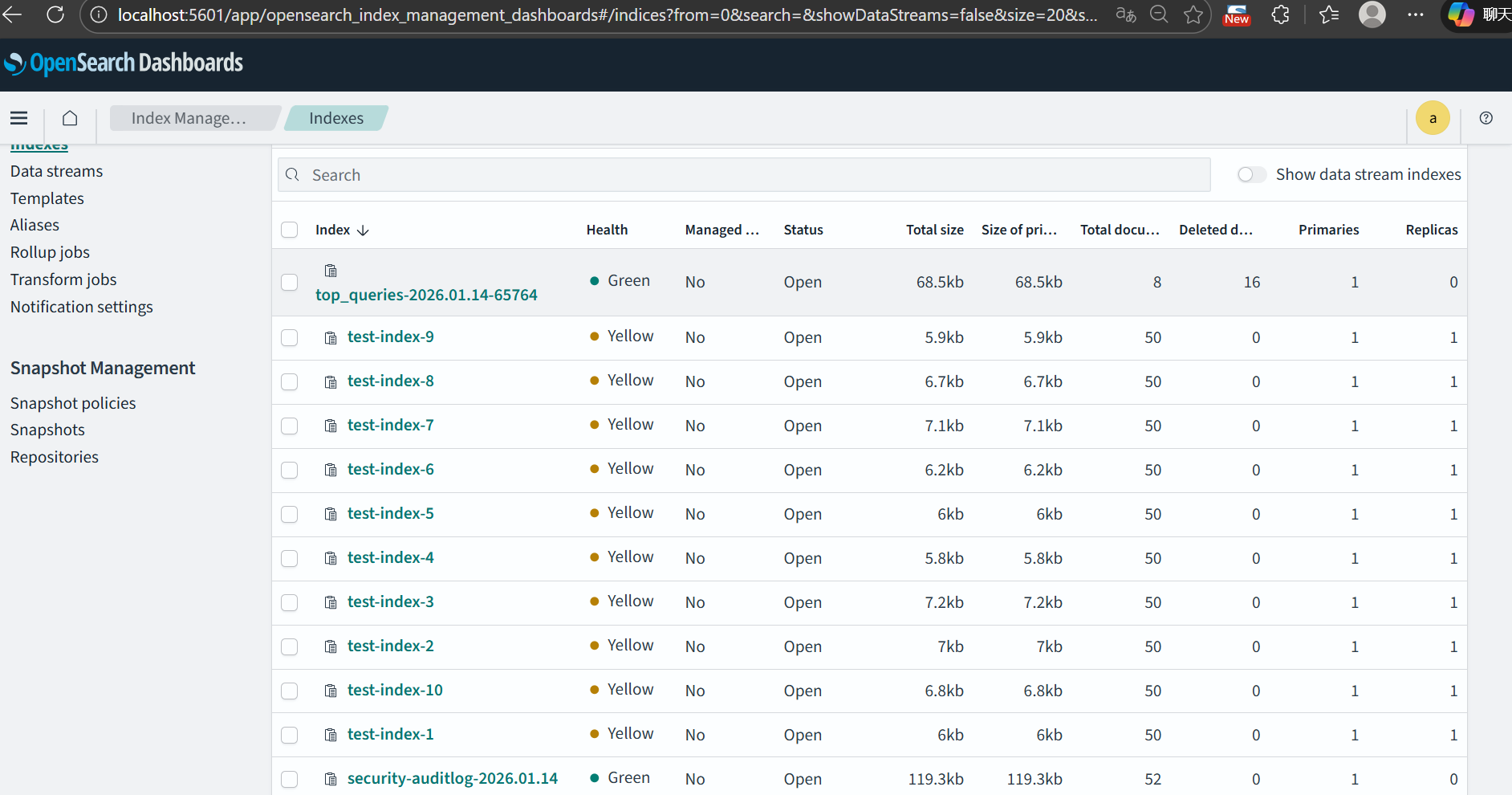Reload the page in the browser
Viewport: 1512px width, 795px height.
click(x=55, y=14)
